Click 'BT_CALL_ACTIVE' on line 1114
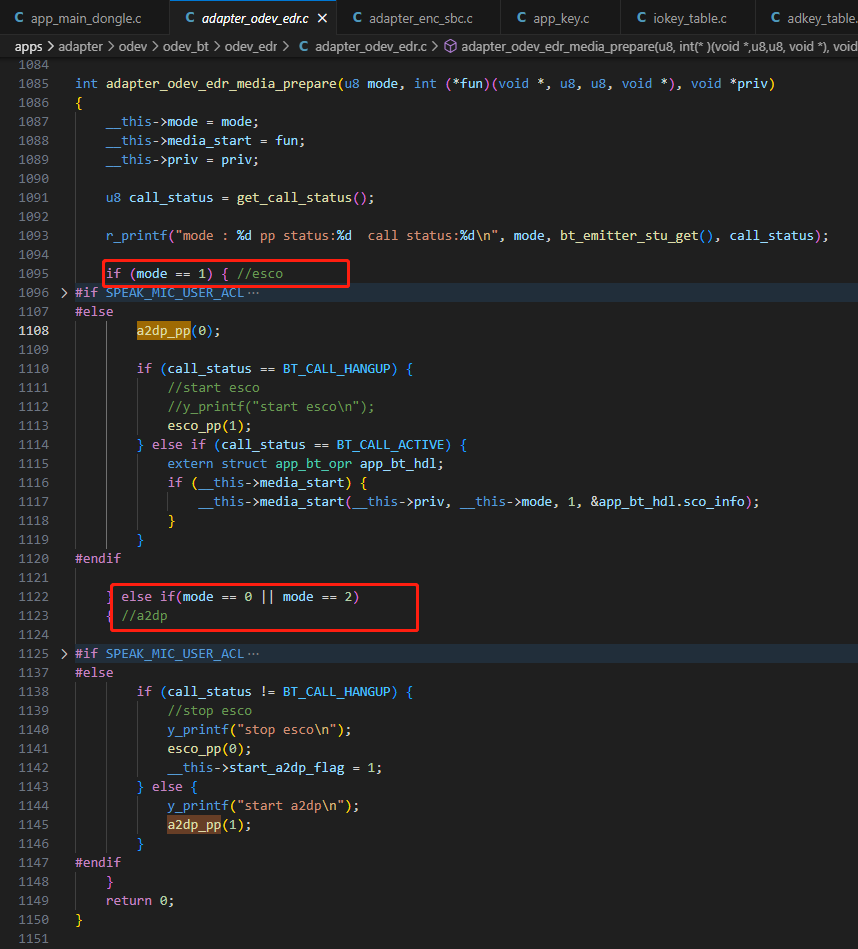The height and width of the screenshot is (949, 858). [390, 445]
